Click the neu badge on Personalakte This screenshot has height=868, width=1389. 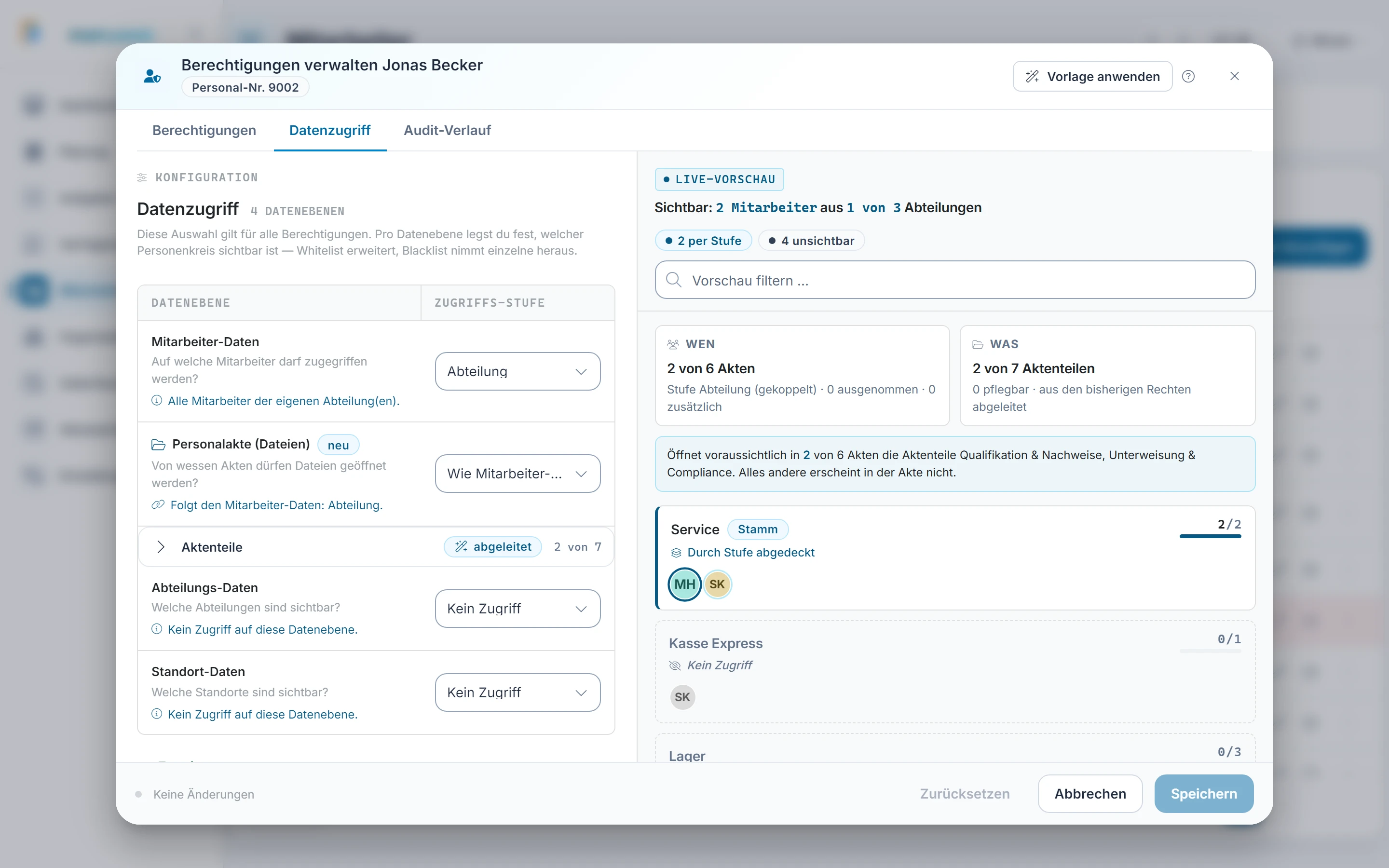click(338, 445)
